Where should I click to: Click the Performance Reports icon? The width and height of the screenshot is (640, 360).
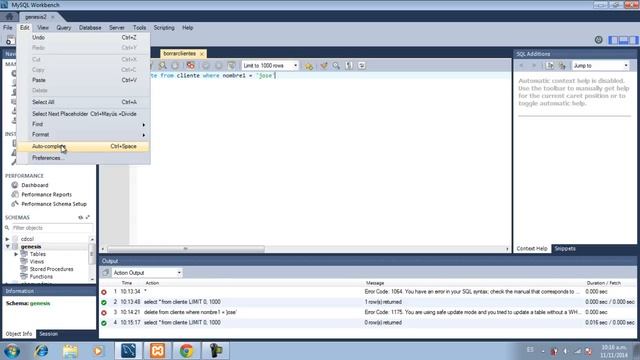coord(15,194)
